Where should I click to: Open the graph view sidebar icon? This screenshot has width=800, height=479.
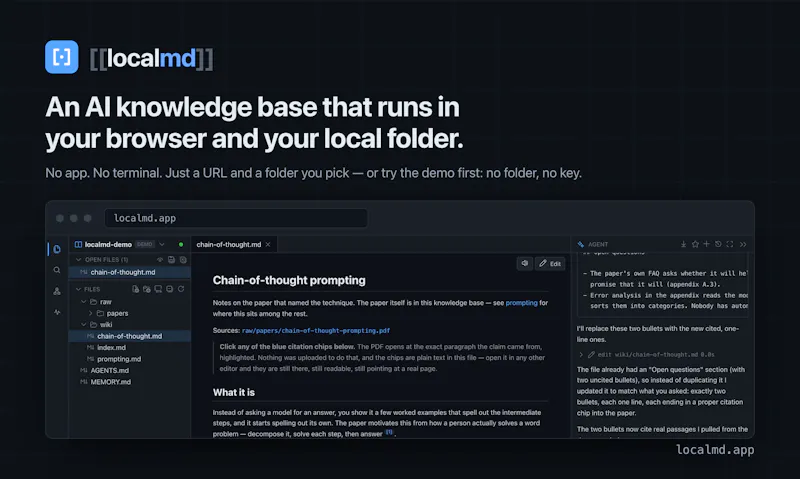pyautogui.click(x=57, y=291)
